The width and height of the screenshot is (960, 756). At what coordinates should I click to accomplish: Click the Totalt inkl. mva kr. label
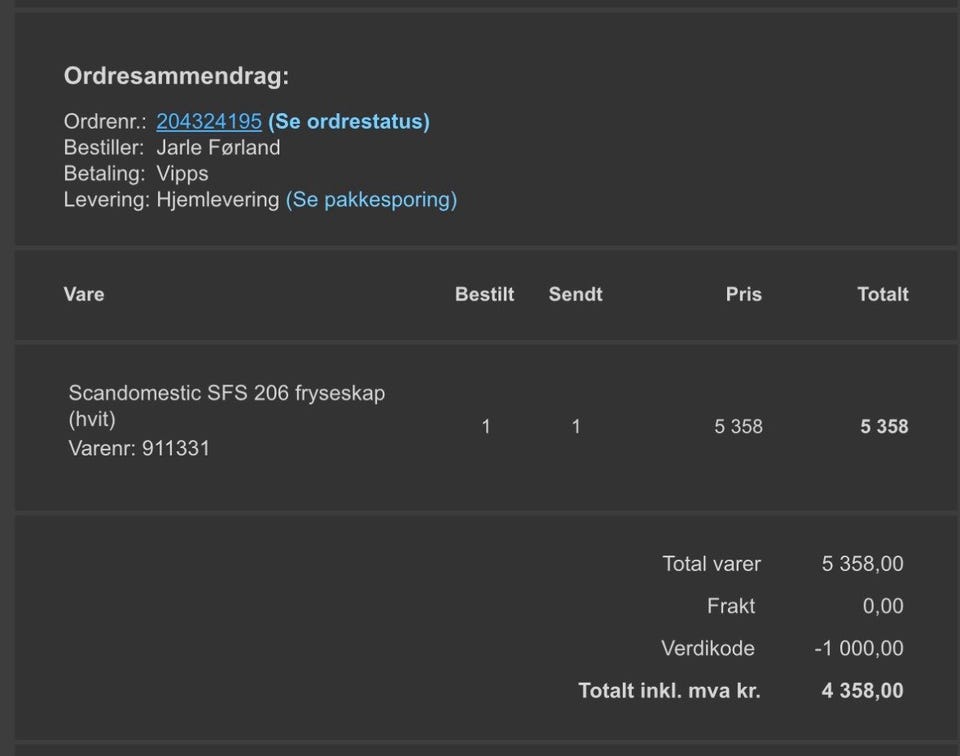tap(669, 691)
